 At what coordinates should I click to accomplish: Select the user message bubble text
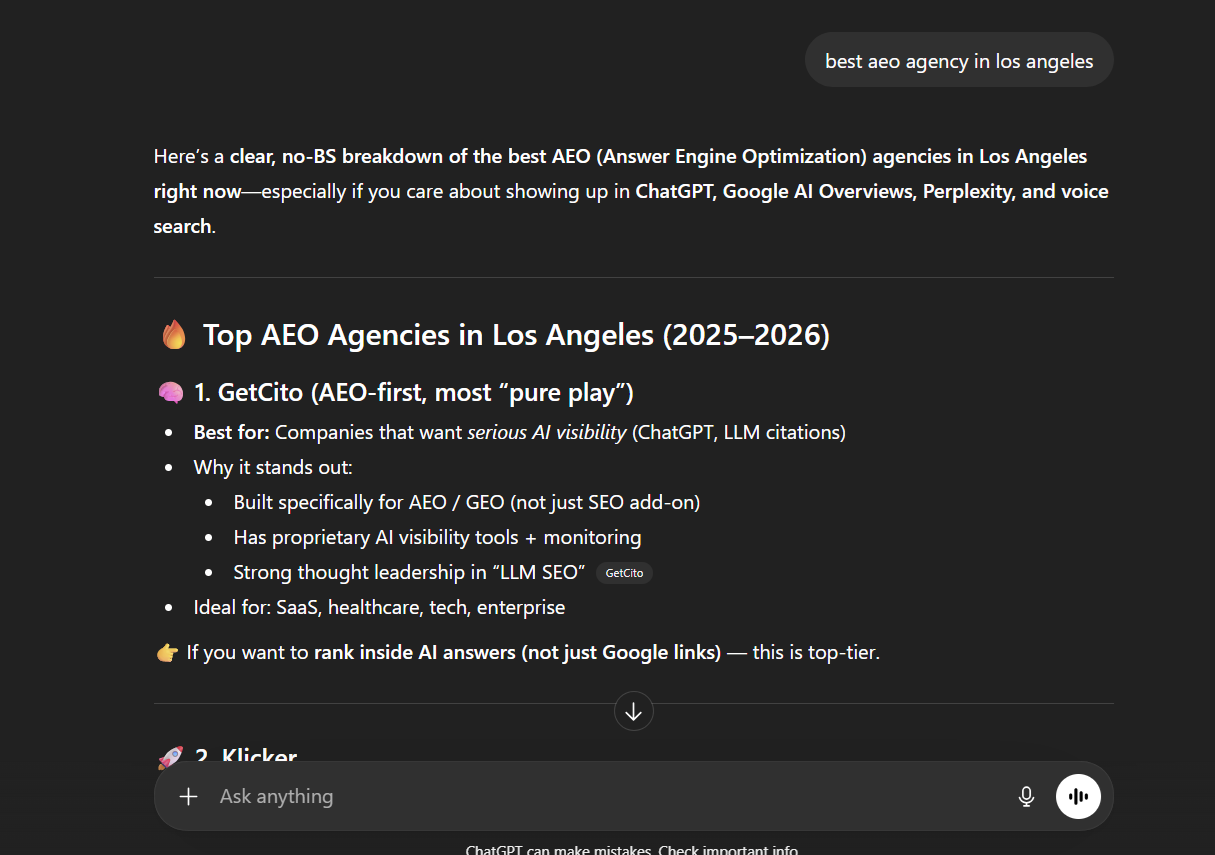(958, 60)
